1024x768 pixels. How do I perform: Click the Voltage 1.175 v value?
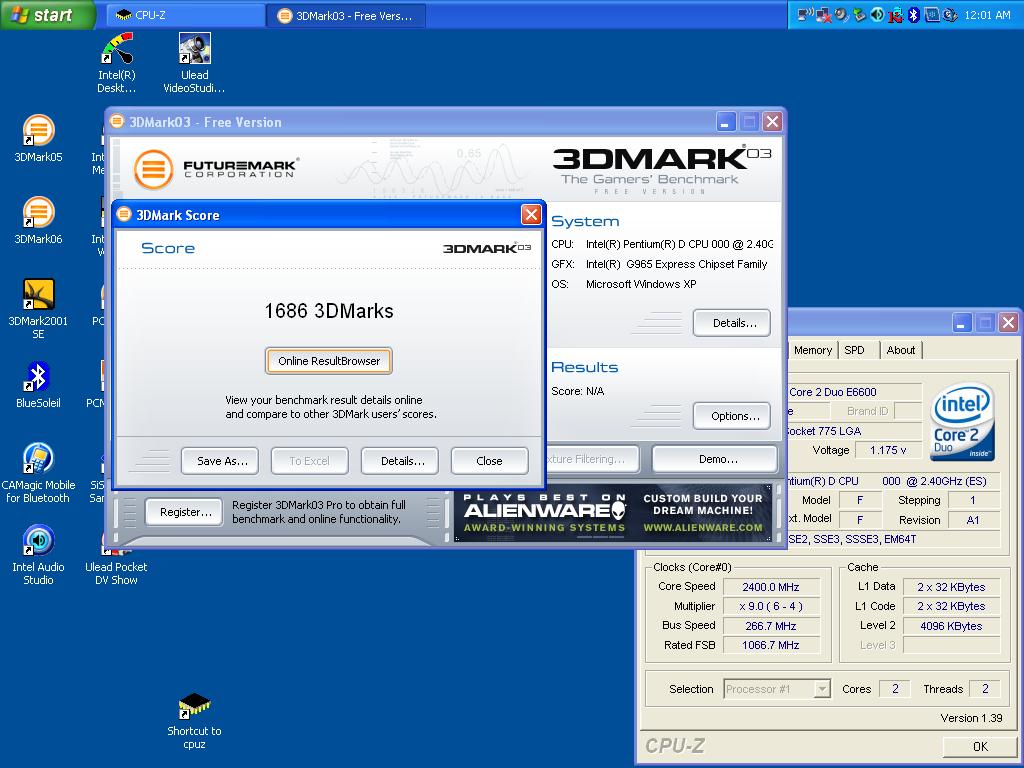tap(888, 450)
